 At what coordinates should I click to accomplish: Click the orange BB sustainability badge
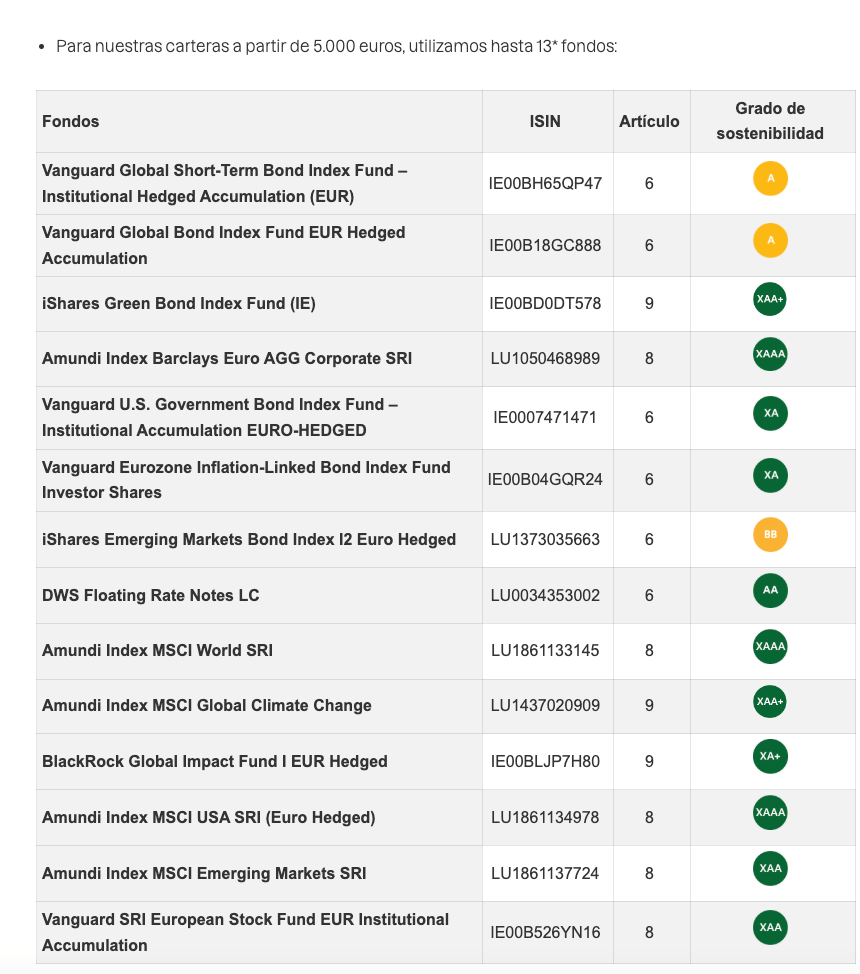pos(770,534)
